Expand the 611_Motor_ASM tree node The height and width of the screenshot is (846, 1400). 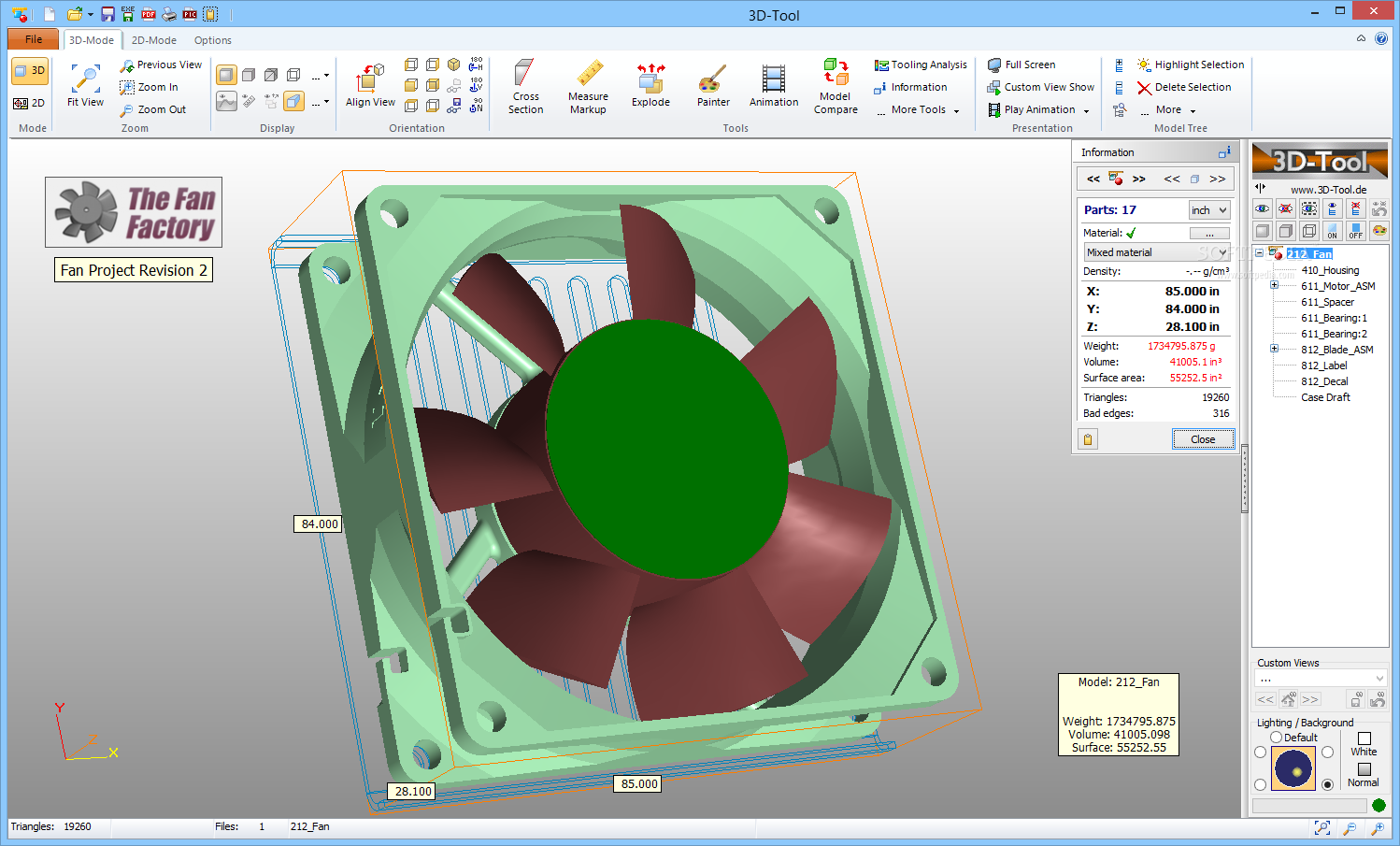pos(1274,285)
